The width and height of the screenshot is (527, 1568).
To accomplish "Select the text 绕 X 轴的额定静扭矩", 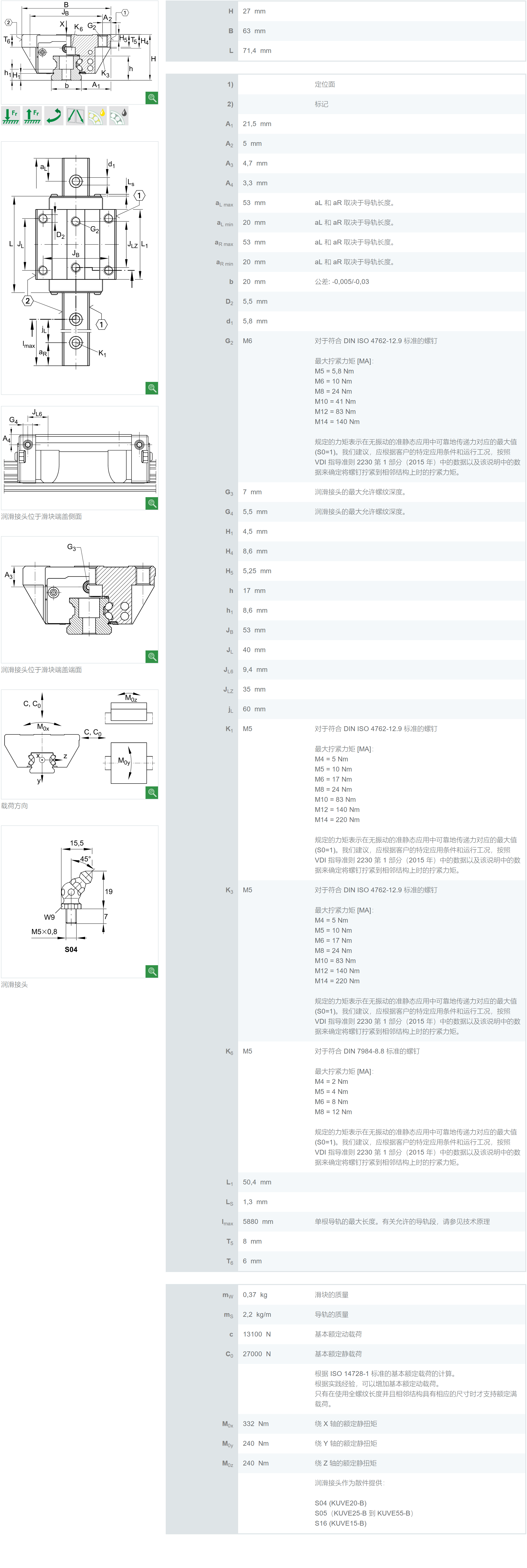I will [x=346, y=1424].
